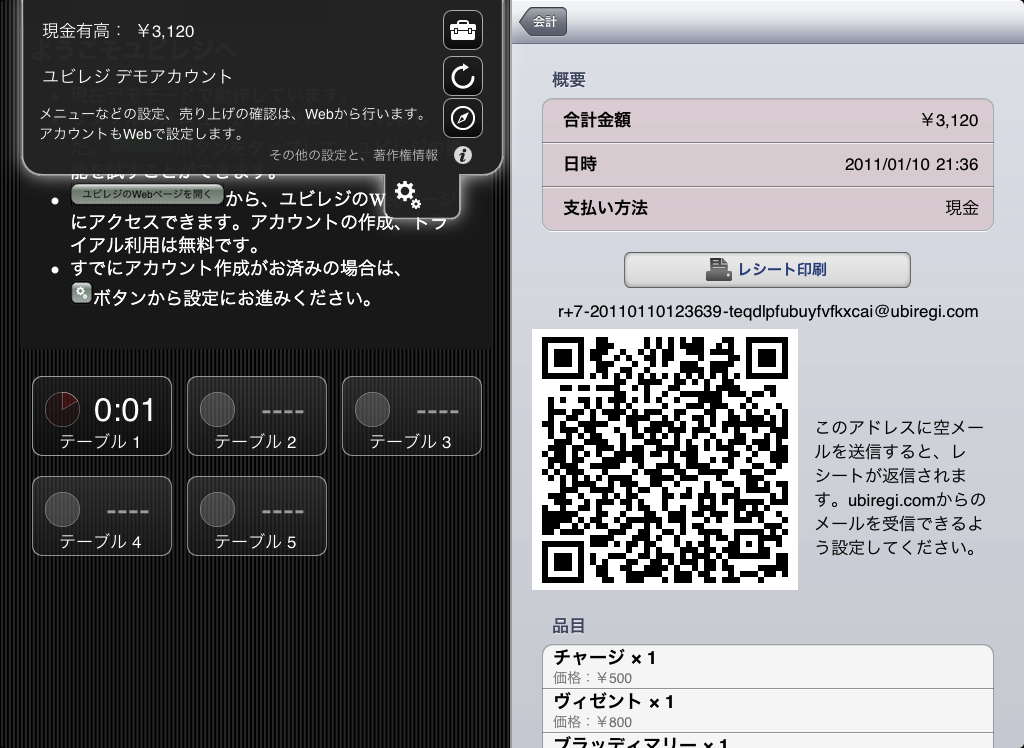The height and width of the screenshot is (748, 1024).
Task: Select the 支払い方法 row
Action: [x=768, y=208]
